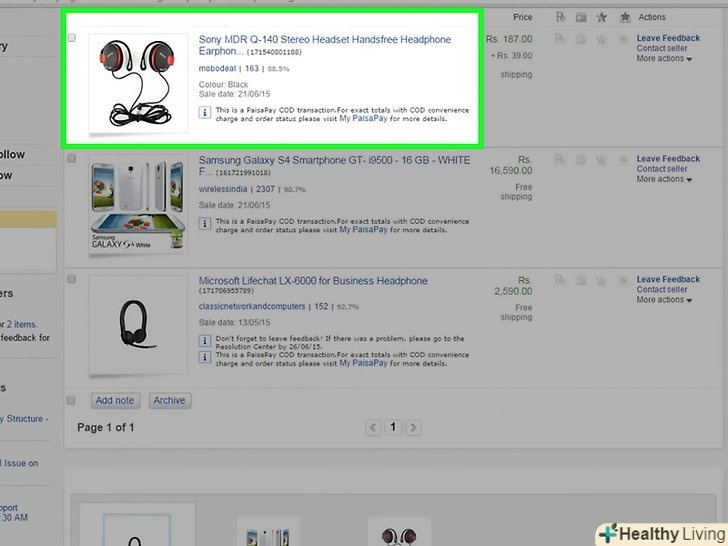Click the Add note button
The width and height of the screenshot is (728, 546).
115,400
